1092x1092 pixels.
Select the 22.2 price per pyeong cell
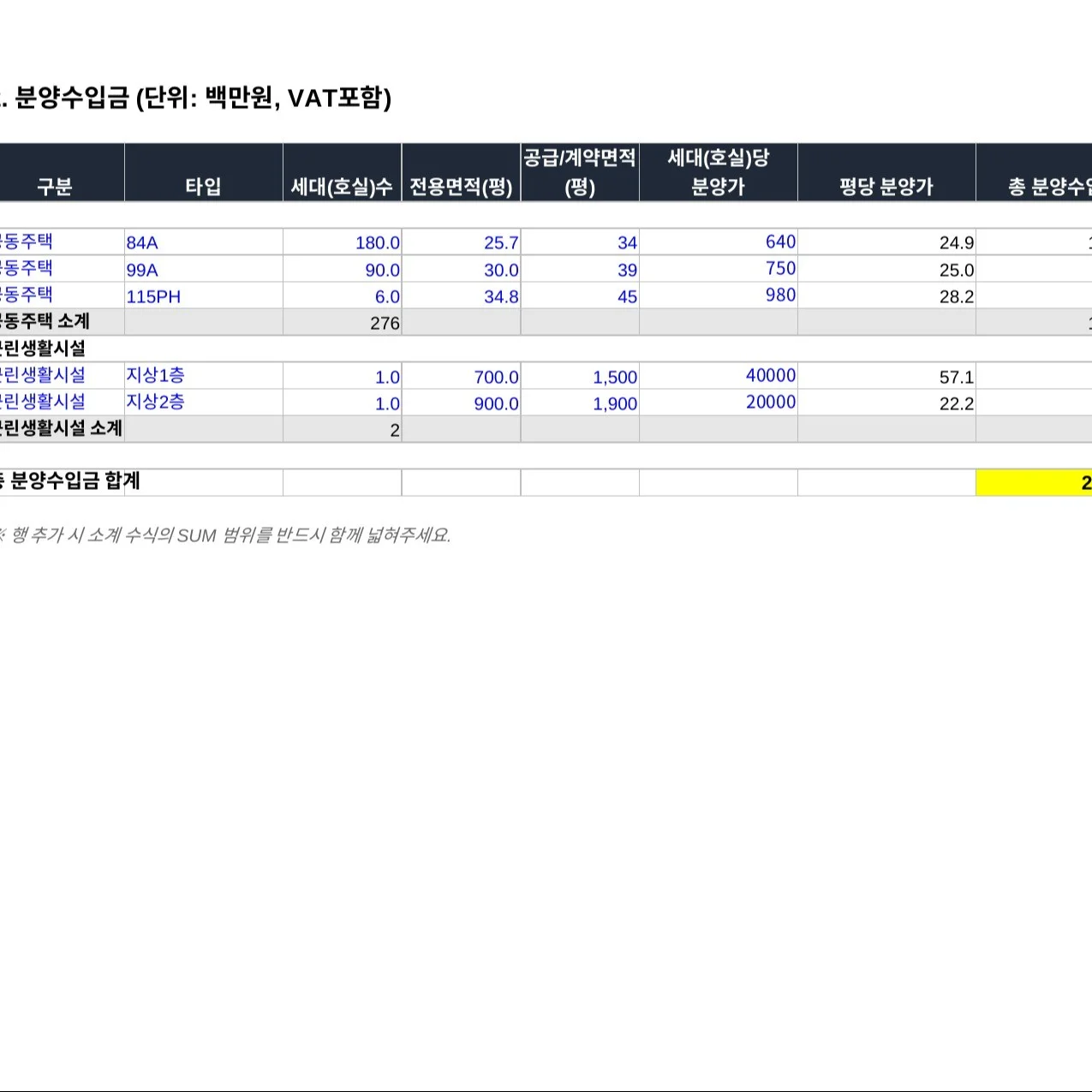[x=886, y=403]
